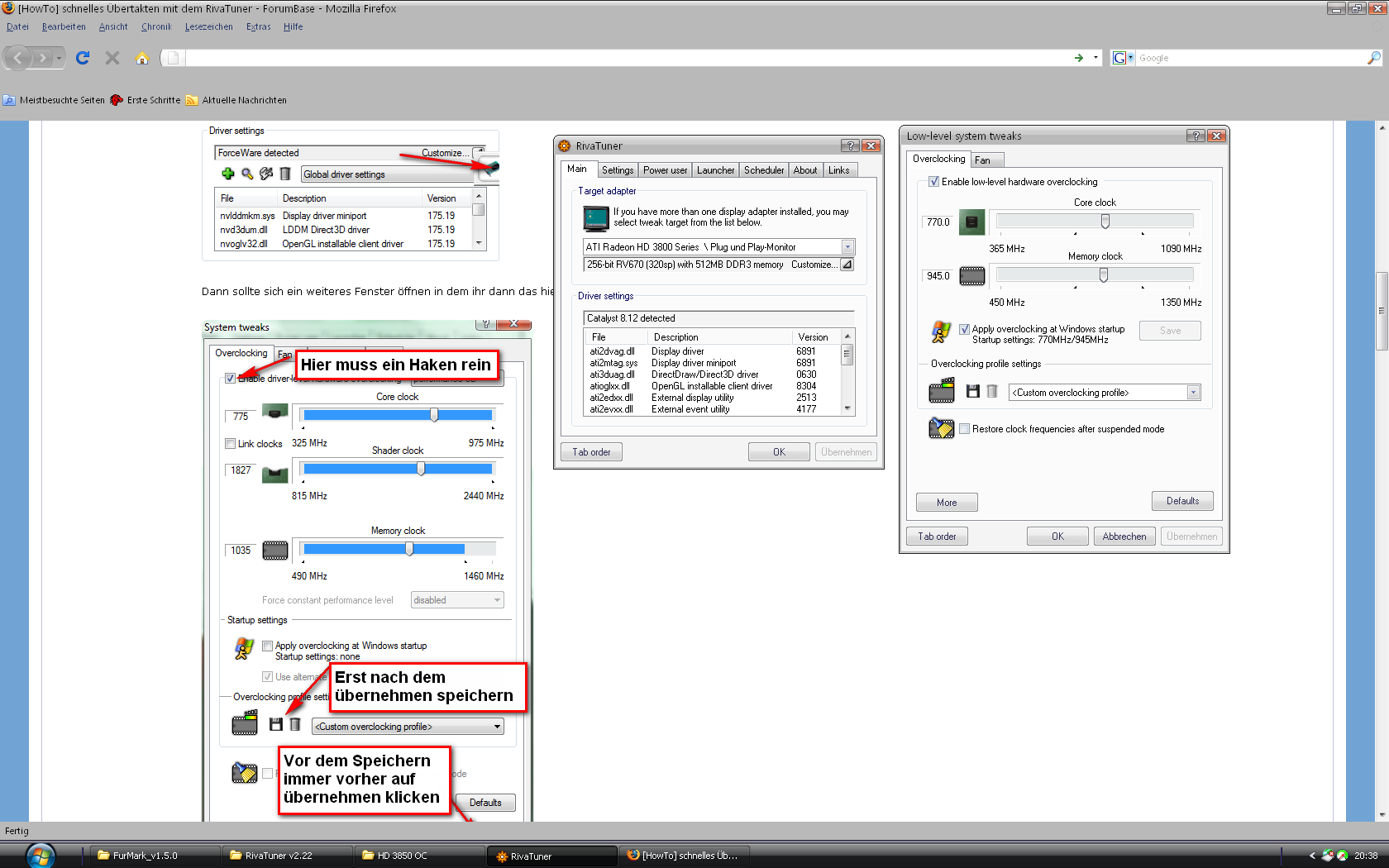
Task: Click the triangle icon beside Customize in RivaTuner
Action: pos(847,265)
